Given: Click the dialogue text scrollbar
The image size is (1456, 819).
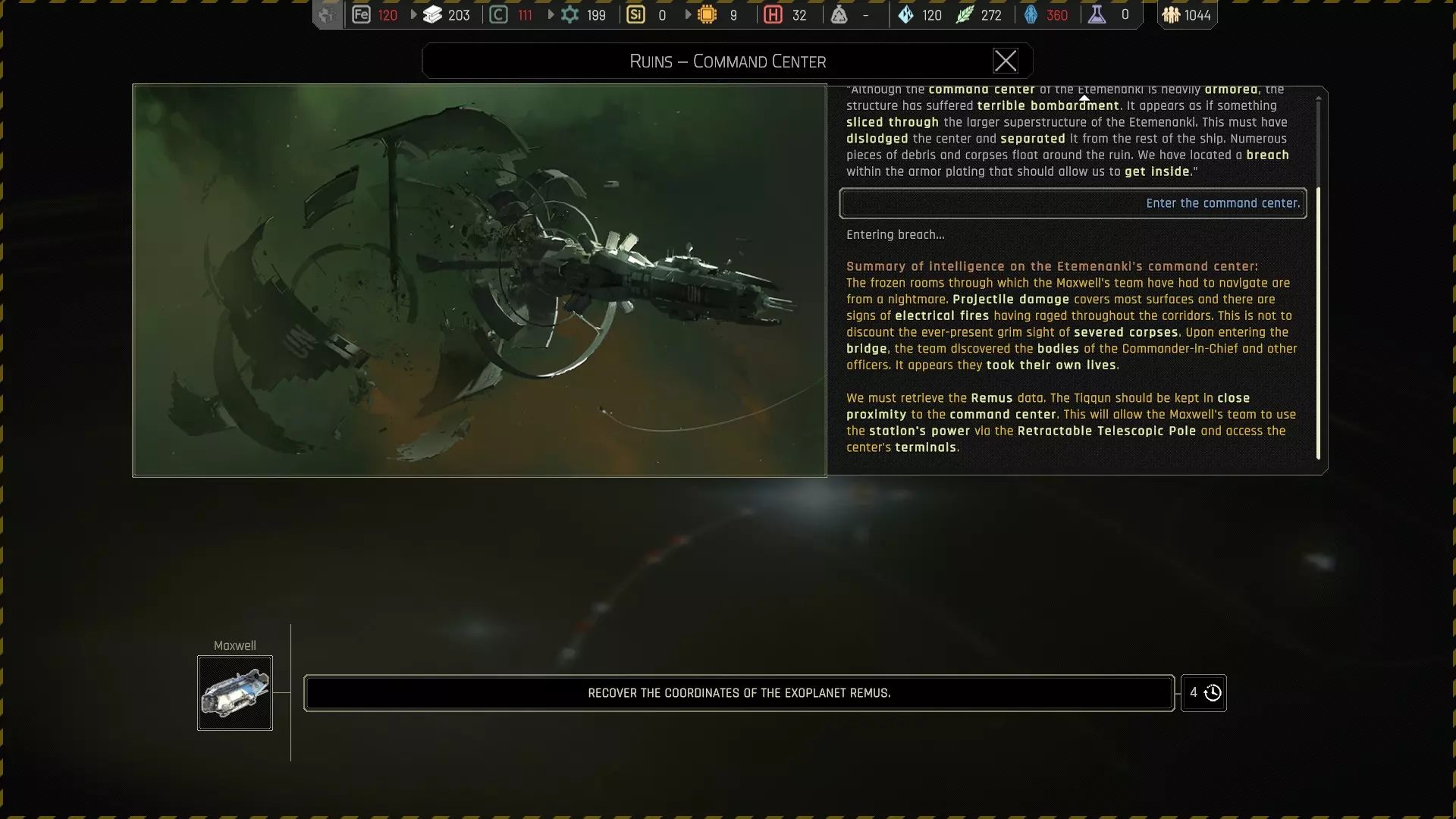Looking at the screenshot, I should click(x=1318, y=322).
